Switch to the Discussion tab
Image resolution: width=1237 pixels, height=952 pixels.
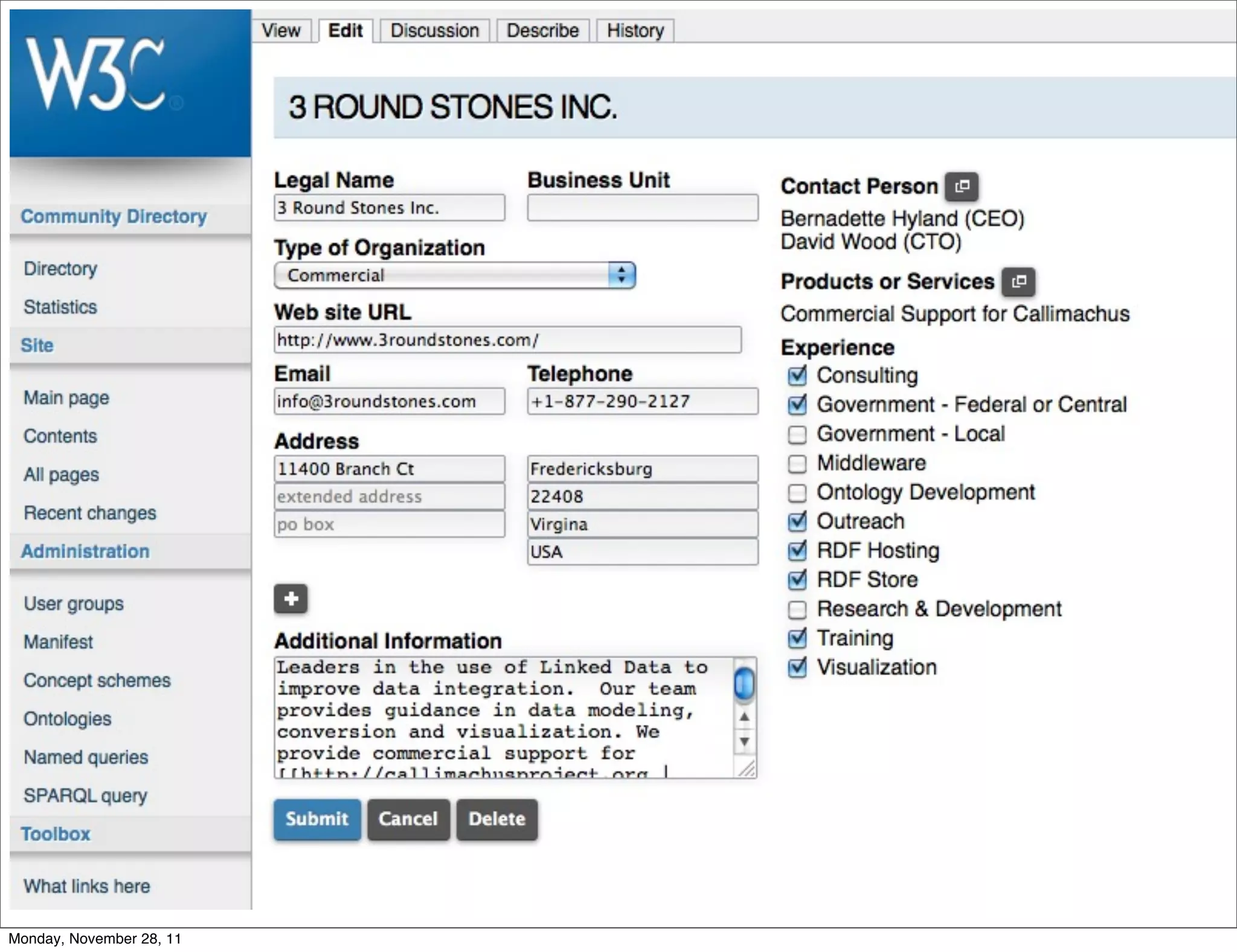[434, 30]
